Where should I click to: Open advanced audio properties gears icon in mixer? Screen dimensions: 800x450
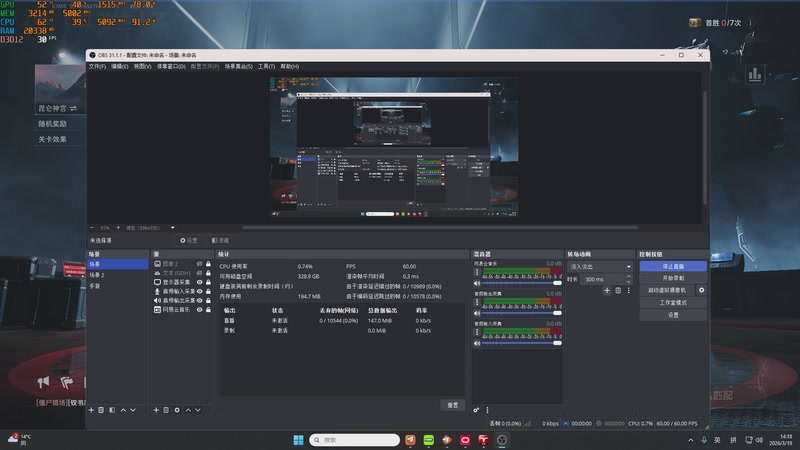tap(476, 410)
